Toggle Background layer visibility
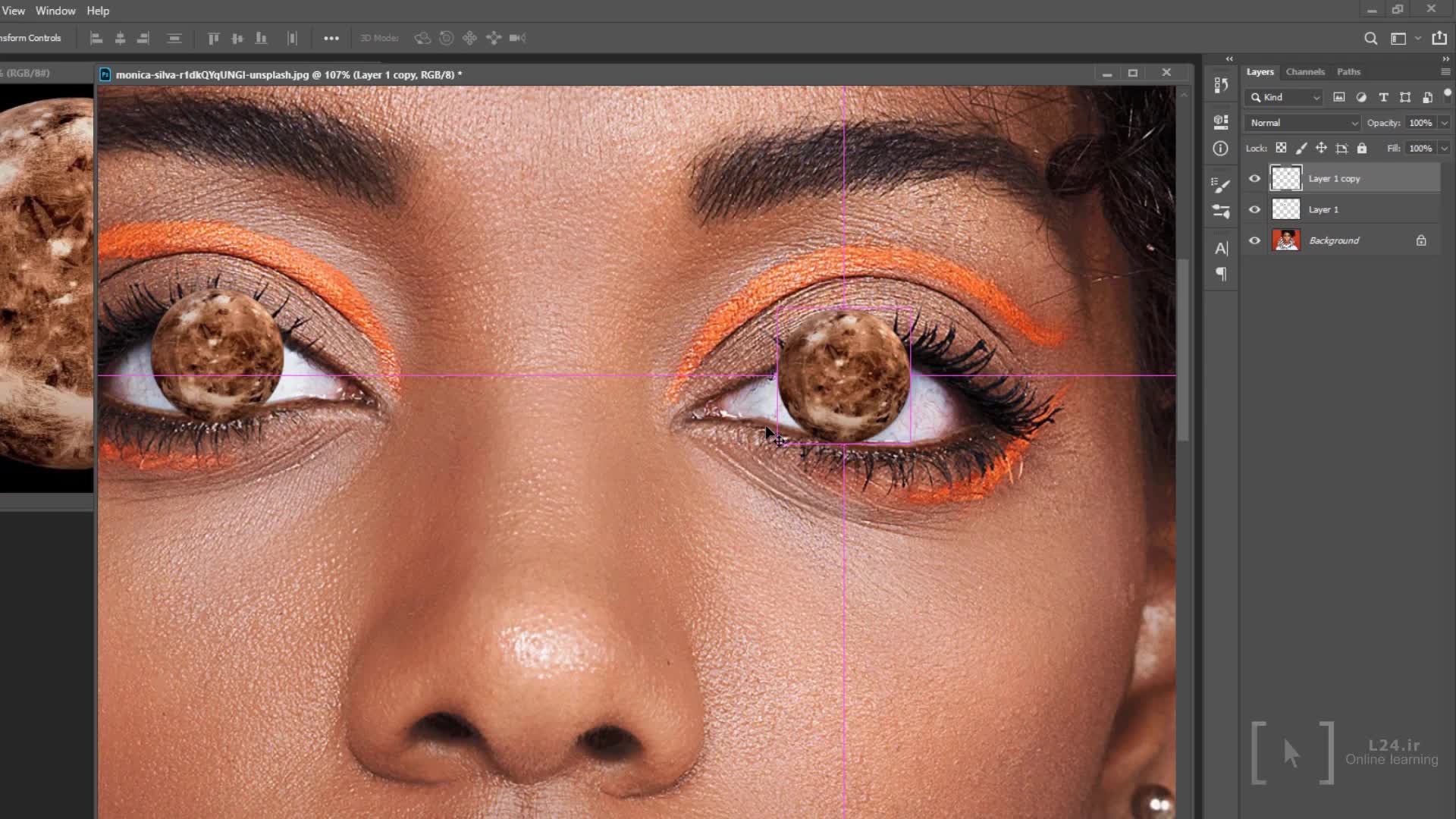This screenshot has height=819, width=1456. [1254, 240]
